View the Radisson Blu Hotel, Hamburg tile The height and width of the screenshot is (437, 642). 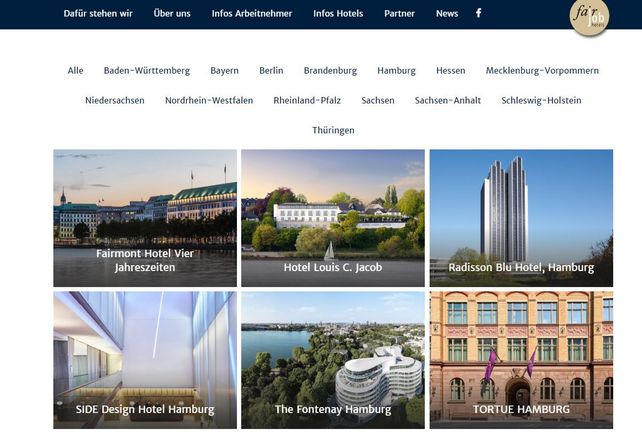(521, 218)
